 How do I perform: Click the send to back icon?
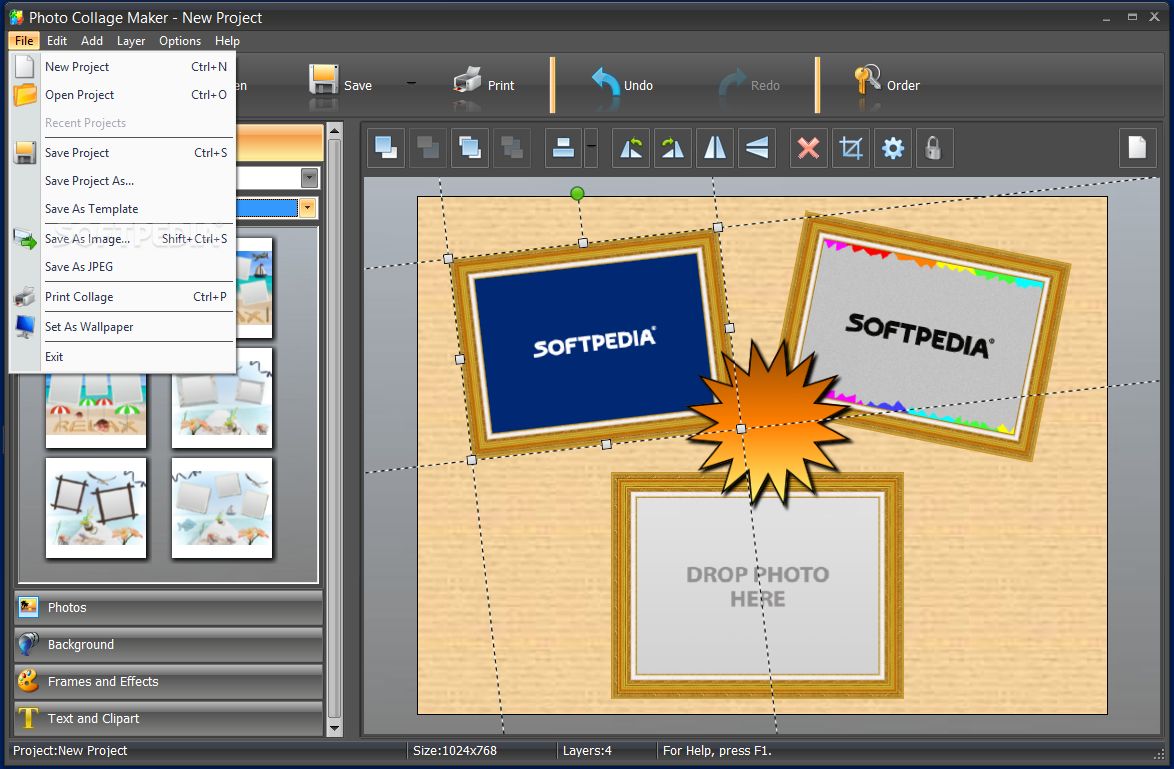pos(512,148)
